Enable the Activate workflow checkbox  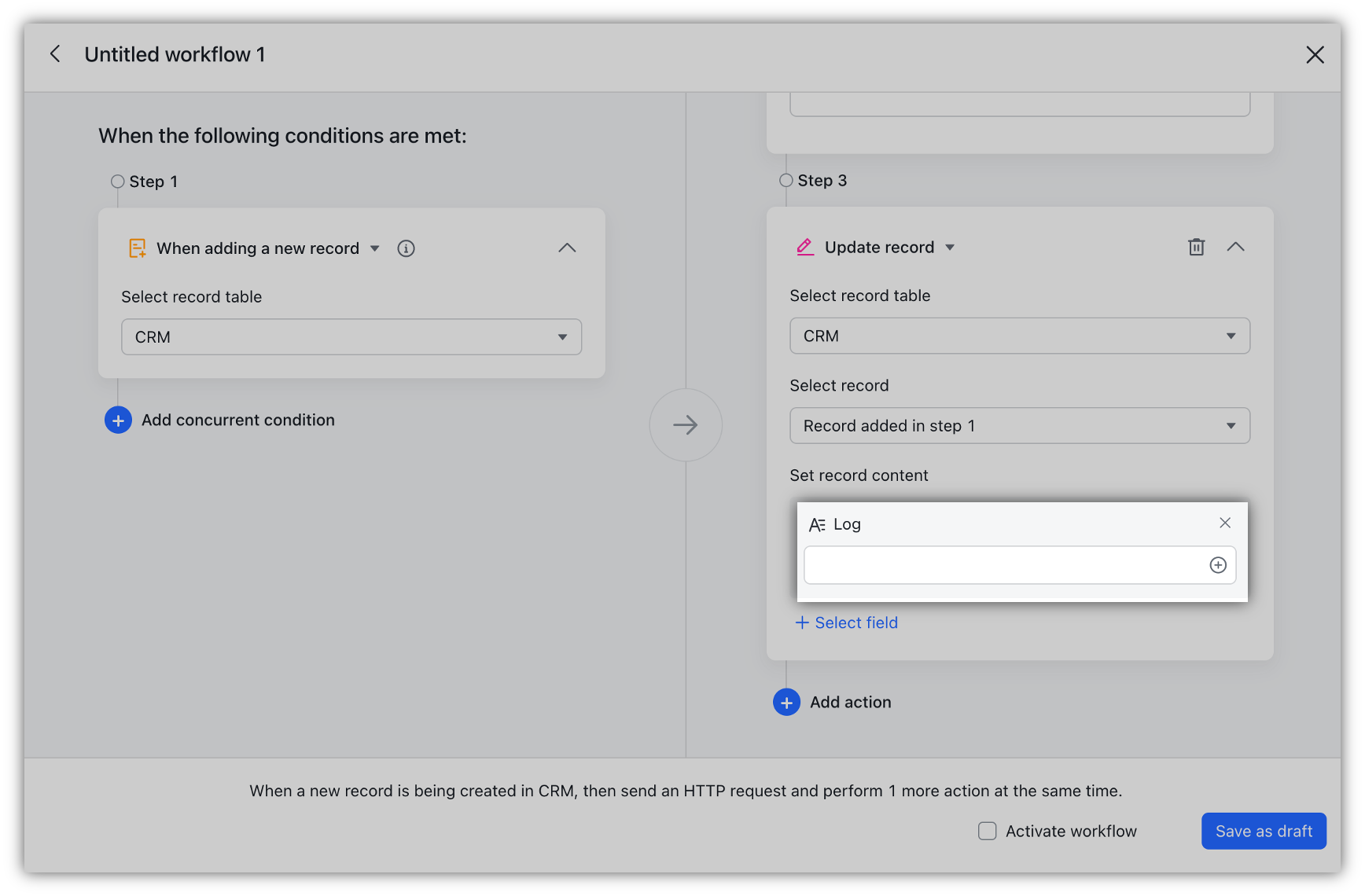[x=988, y=832]
